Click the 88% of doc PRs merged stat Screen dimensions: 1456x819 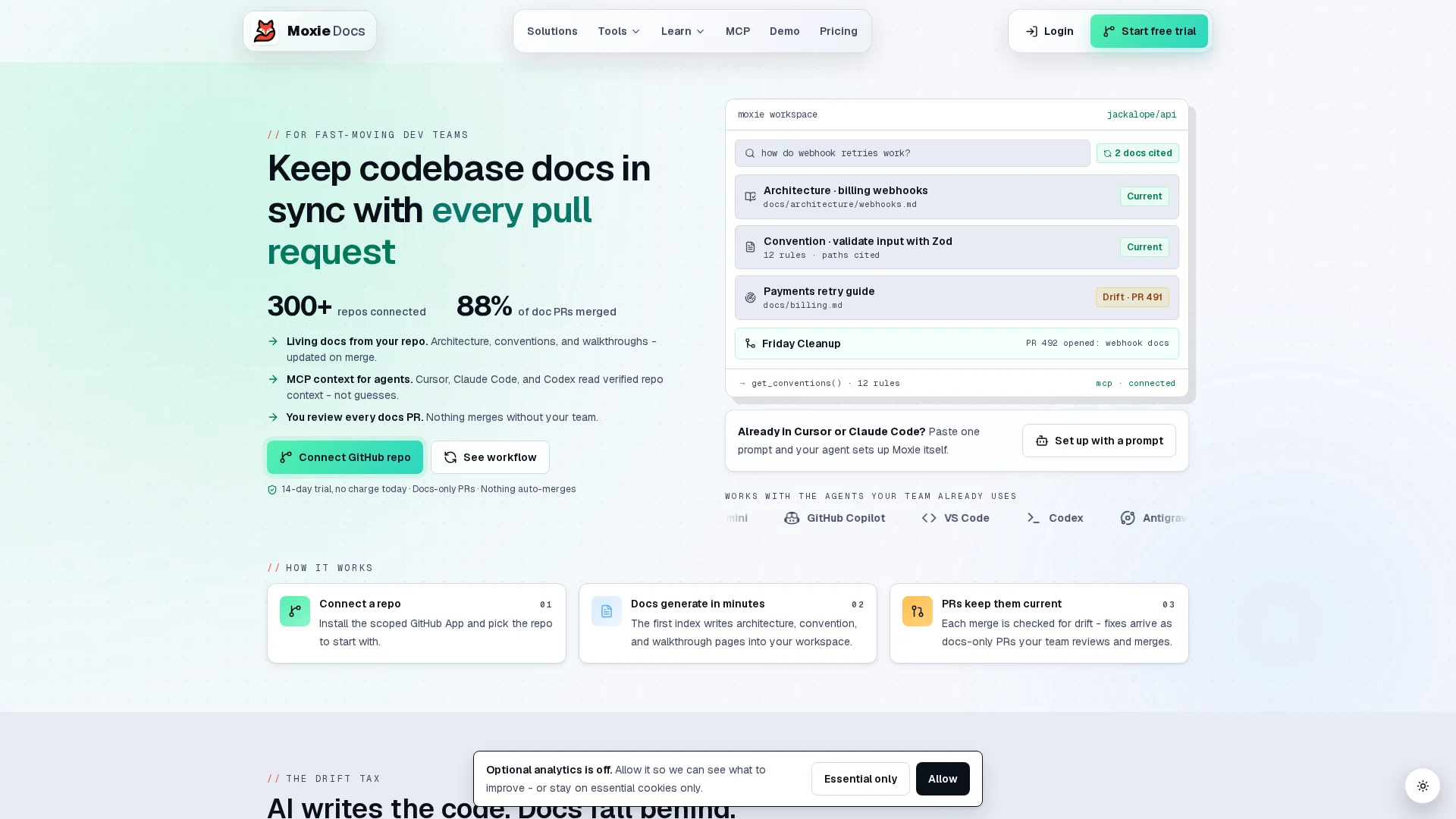pyautogui.click(x=536, y=307)
